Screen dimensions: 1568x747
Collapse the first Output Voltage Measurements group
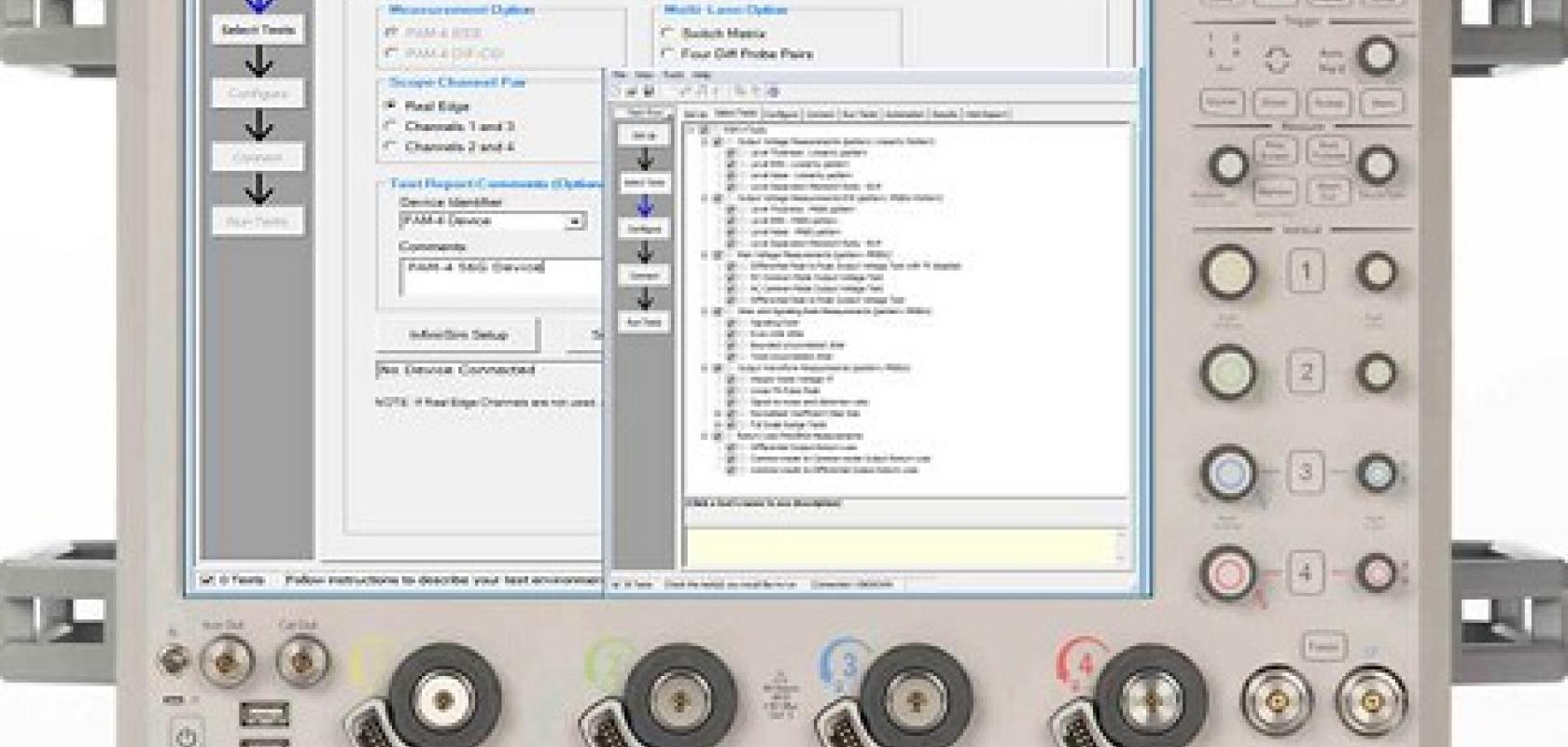click(705, 142)
